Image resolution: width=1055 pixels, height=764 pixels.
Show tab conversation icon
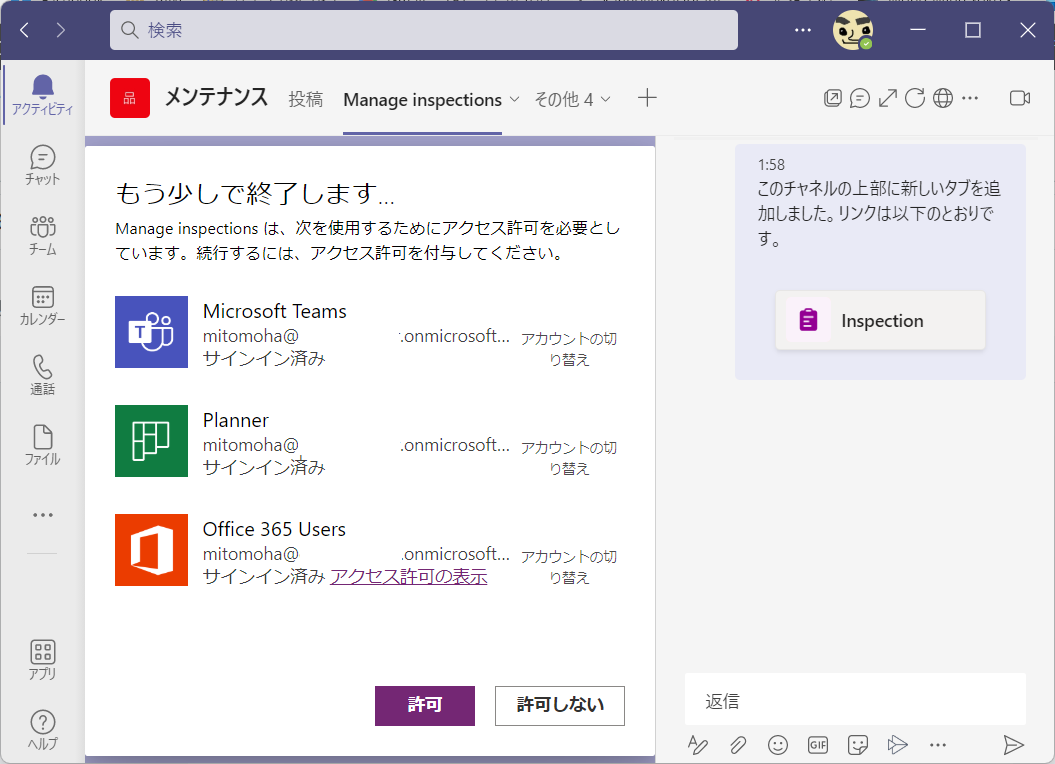pyautogui.click(x=860, y=98)
